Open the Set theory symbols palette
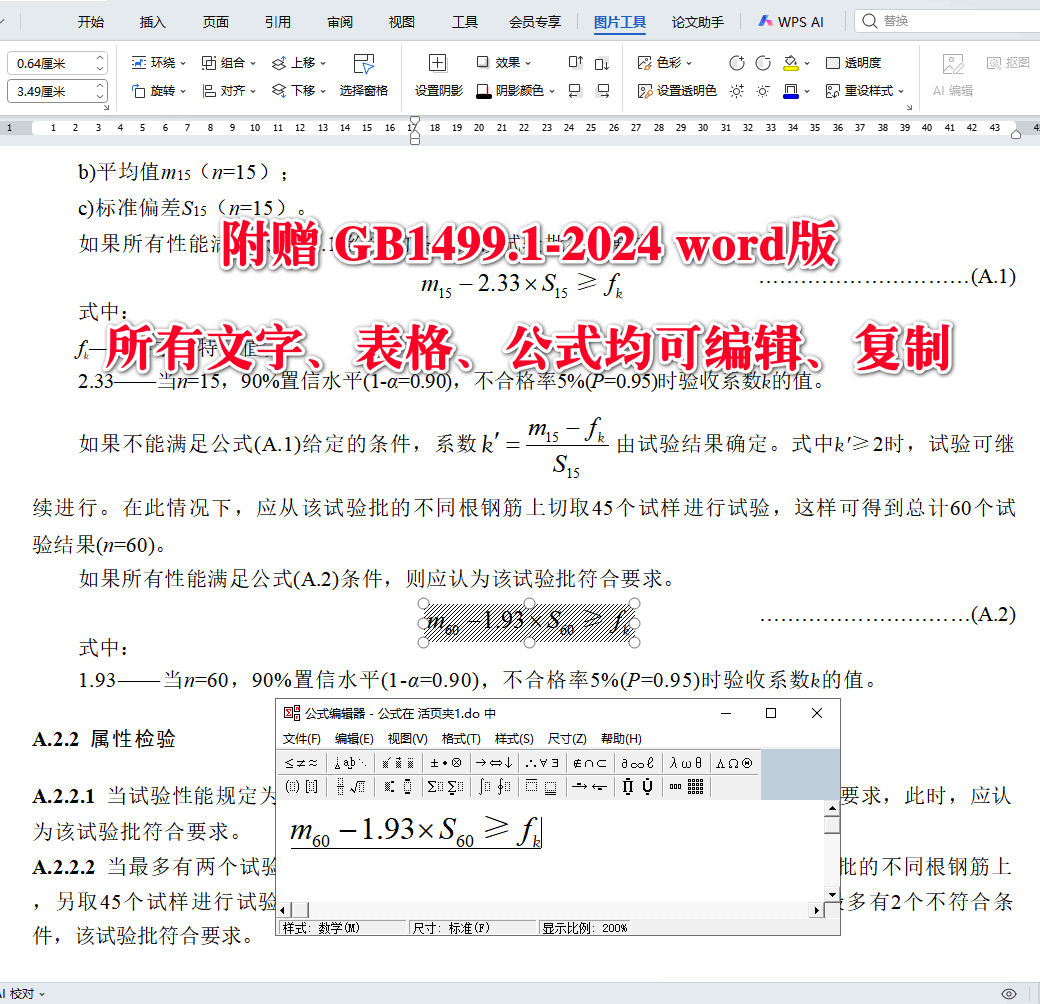This screenshot has width=1040, height=1004. click(589, 763)
